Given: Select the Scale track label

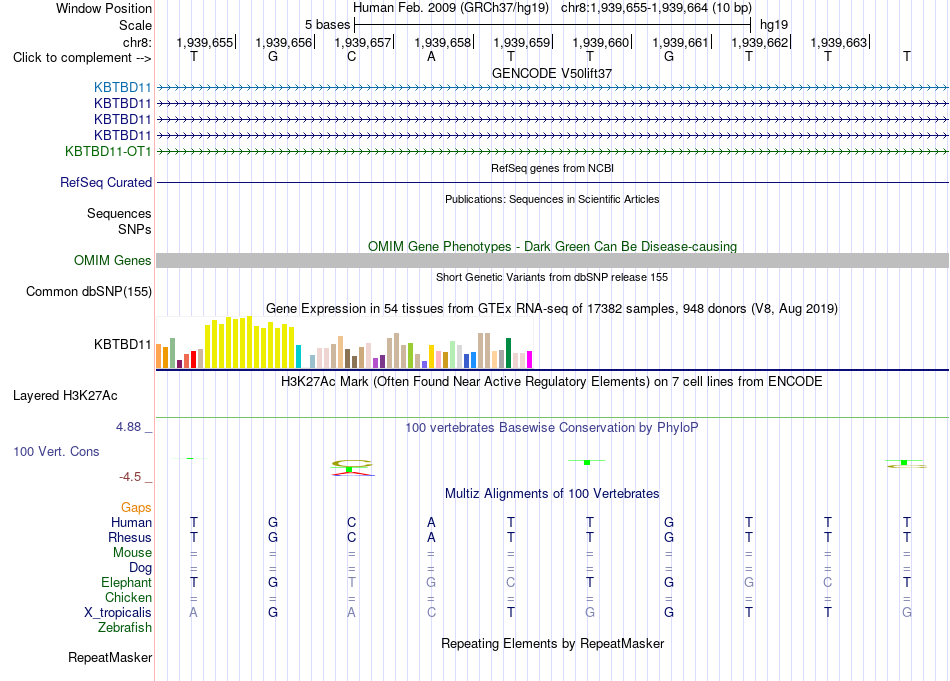Looking at the screenshot, I should coord(135,25).
